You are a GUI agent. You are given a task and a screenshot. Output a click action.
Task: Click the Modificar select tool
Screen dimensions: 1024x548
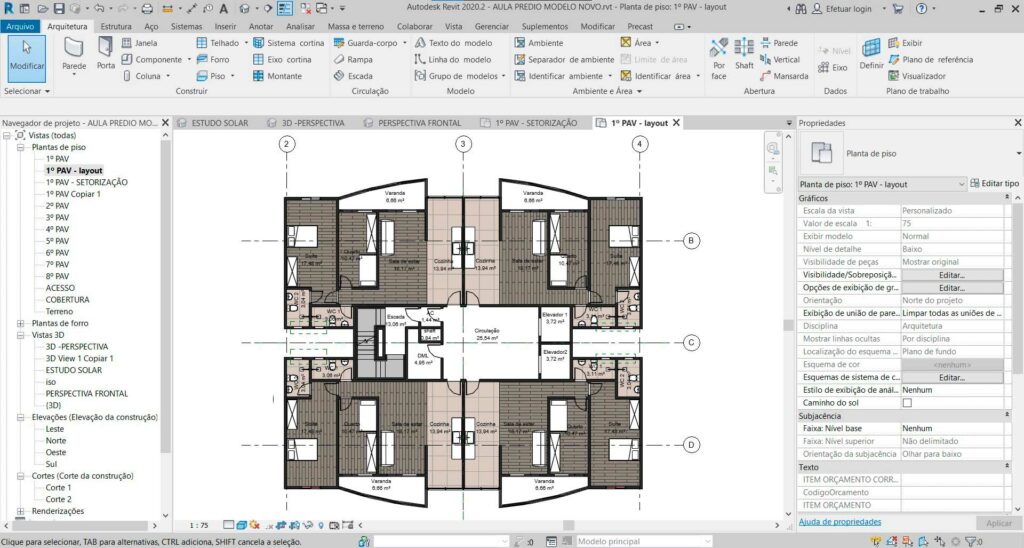[27, 58]
